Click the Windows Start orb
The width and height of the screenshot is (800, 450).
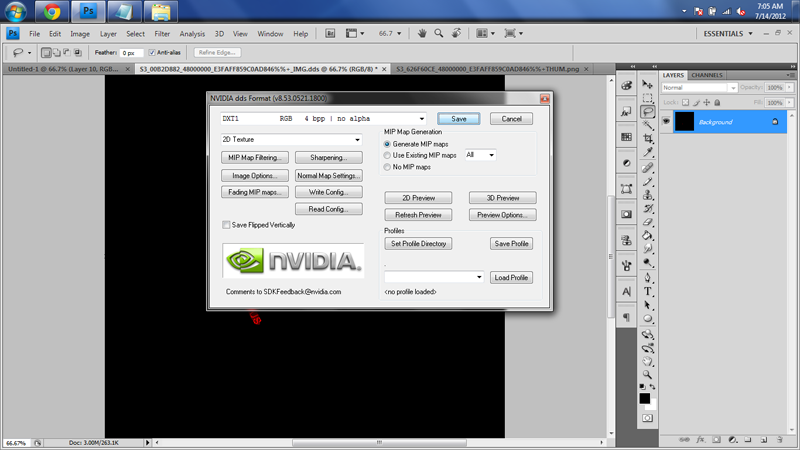[15, 11]
